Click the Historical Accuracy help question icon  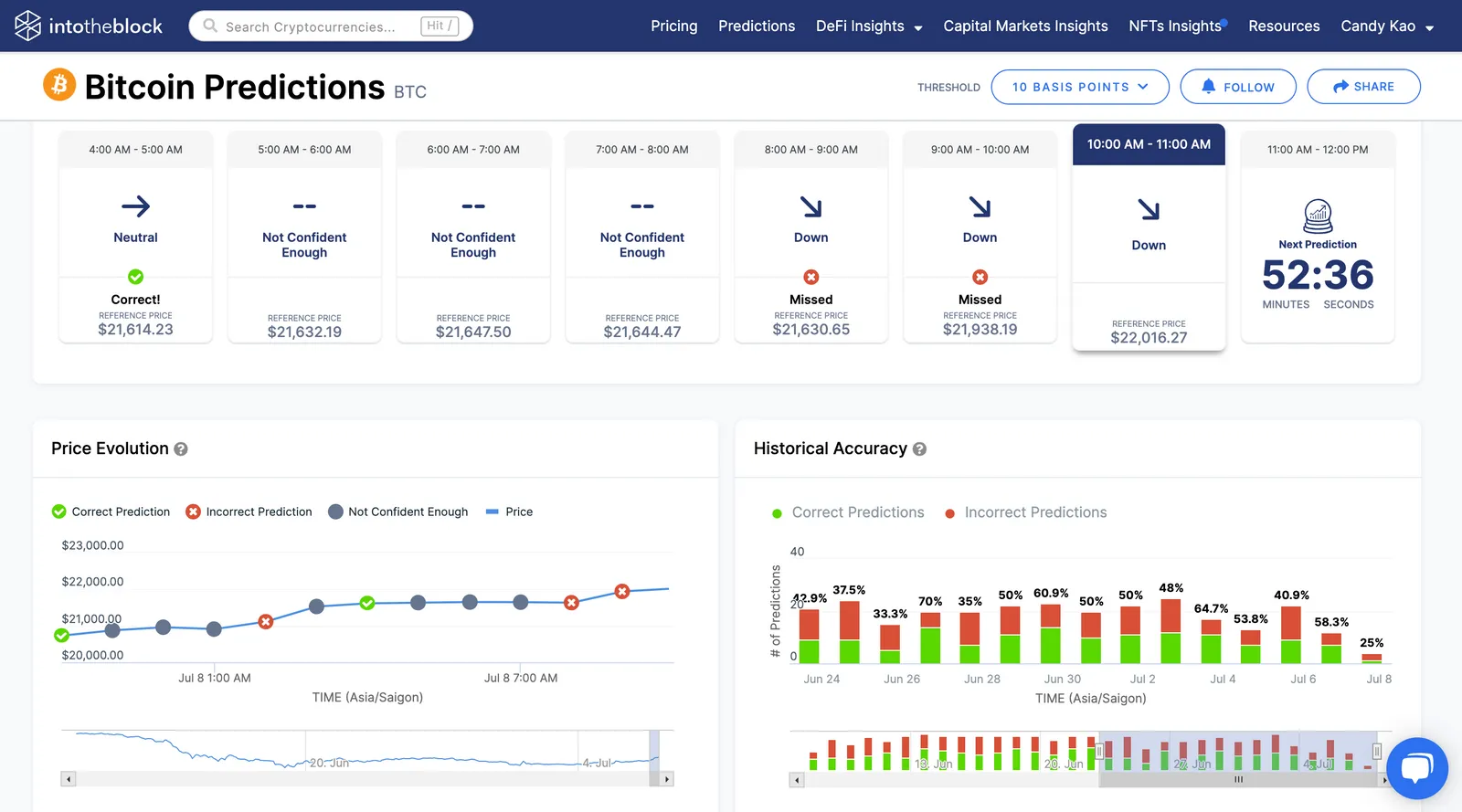tap(919, 449)
